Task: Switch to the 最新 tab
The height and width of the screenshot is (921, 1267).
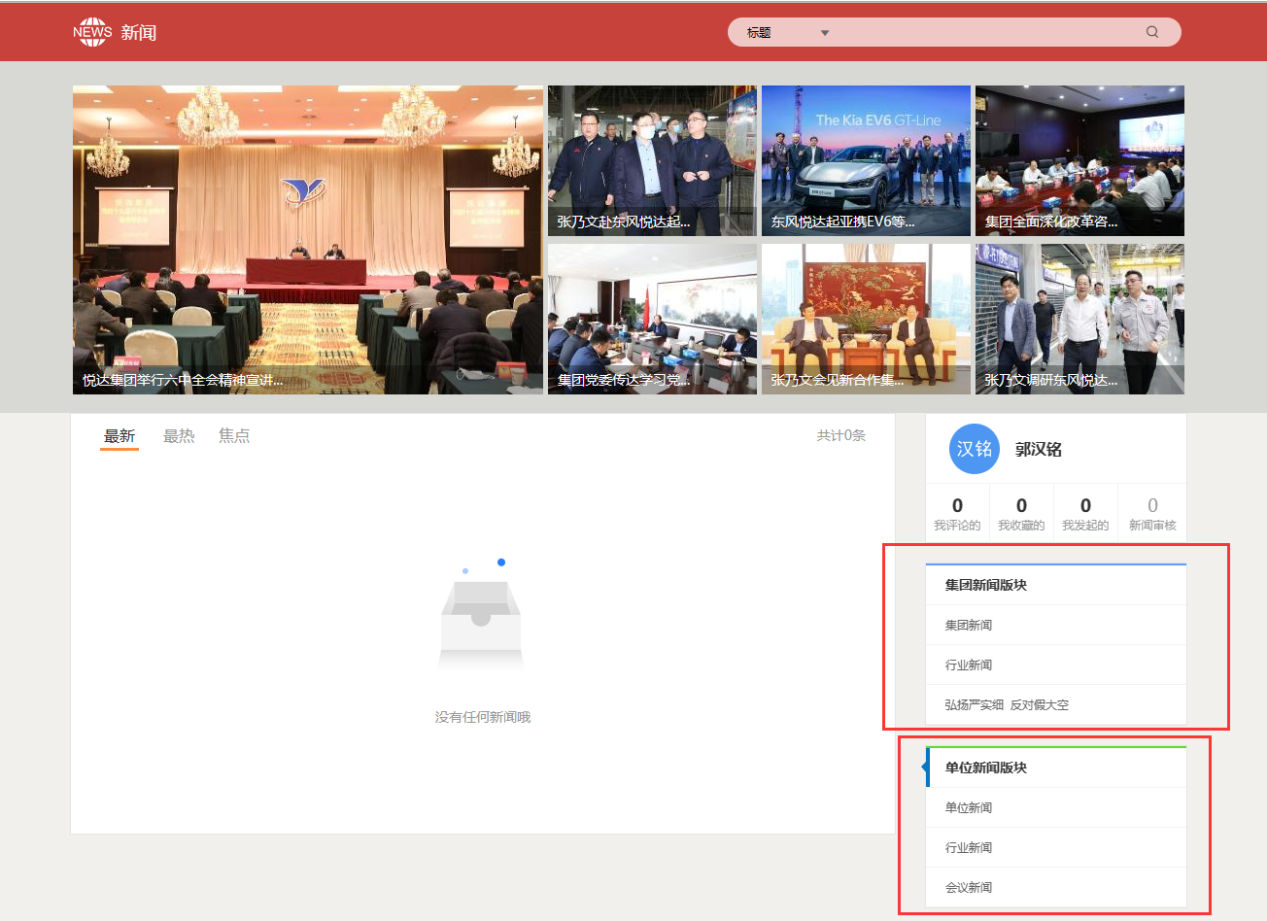Action: point(119,436)
